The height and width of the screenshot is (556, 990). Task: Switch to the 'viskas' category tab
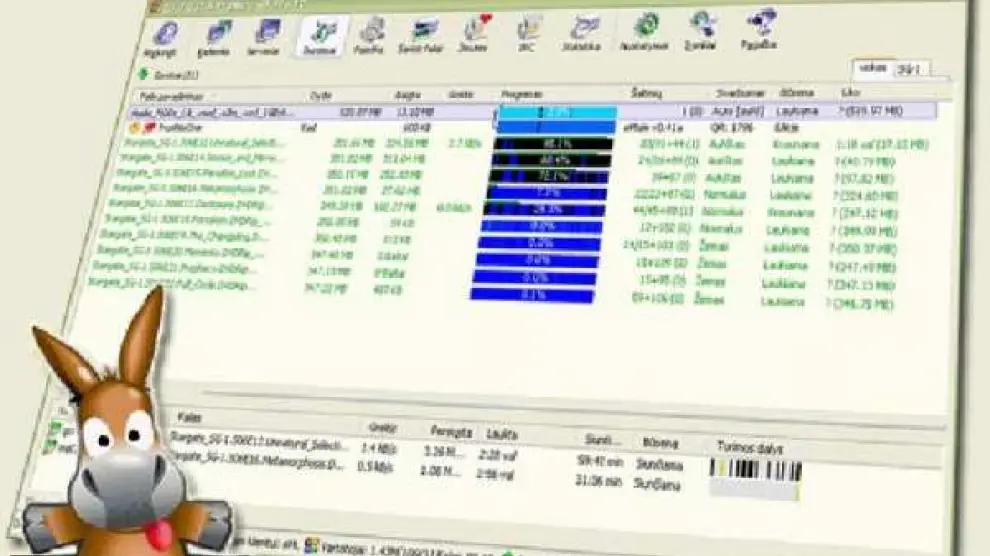(x=869, y=67)
